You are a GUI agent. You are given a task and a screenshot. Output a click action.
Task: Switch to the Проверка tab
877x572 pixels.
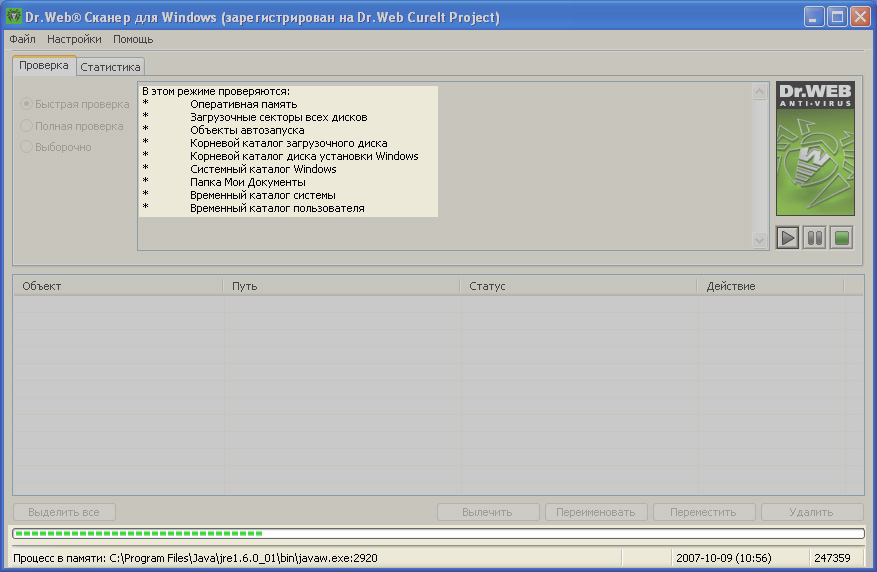click(x=44, y=65)
